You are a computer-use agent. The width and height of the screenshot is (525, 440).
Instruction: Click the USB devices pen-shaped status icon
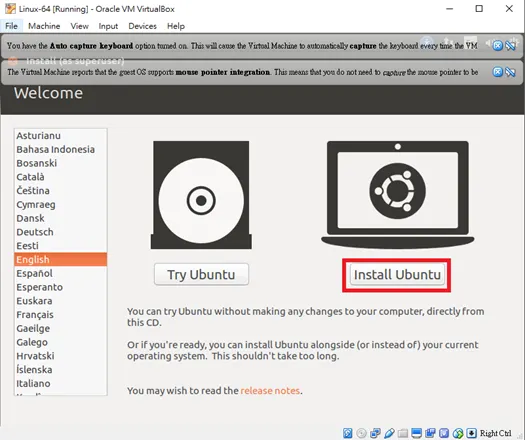click(389, 433)
